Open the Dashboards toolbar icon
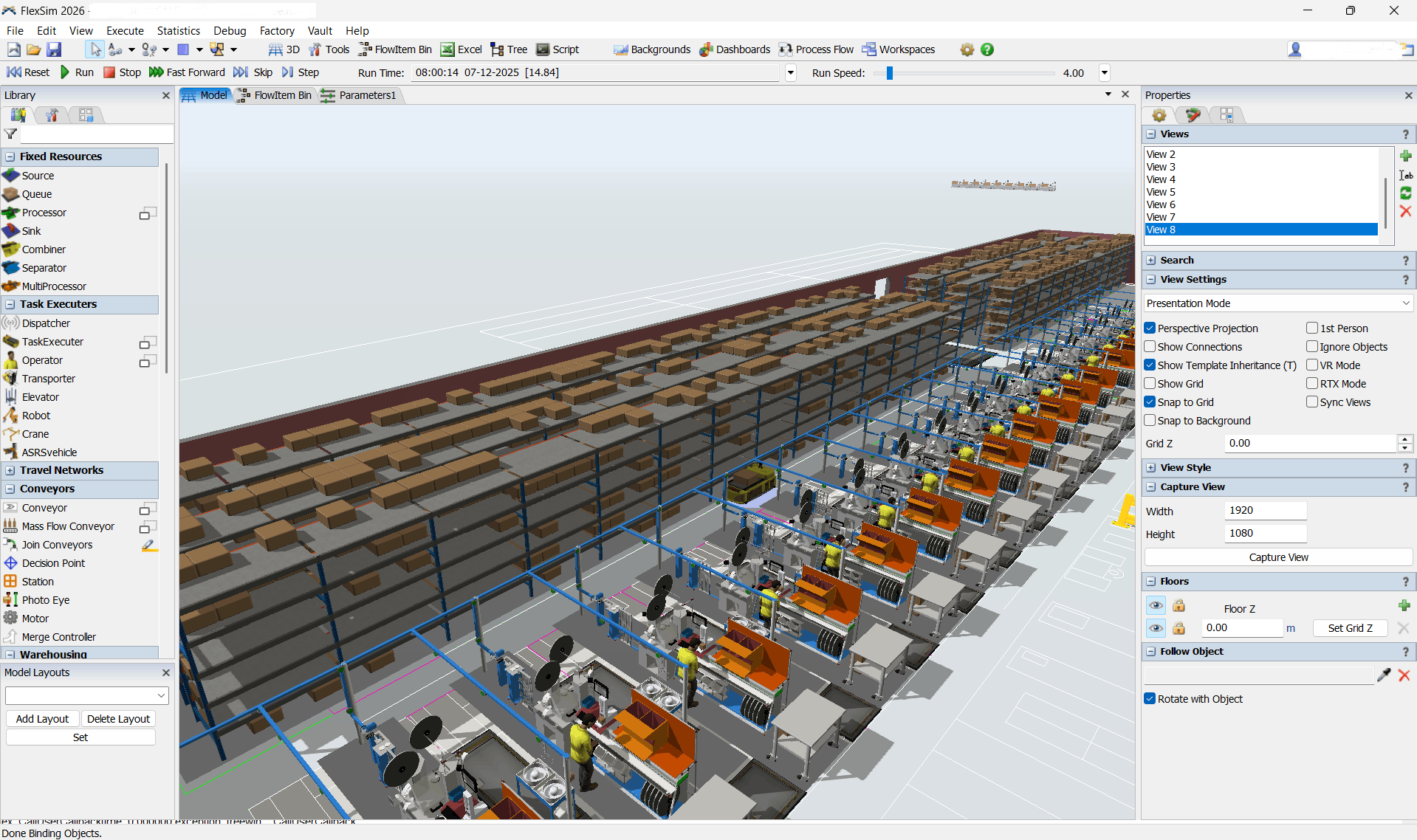 coord(706,49)
